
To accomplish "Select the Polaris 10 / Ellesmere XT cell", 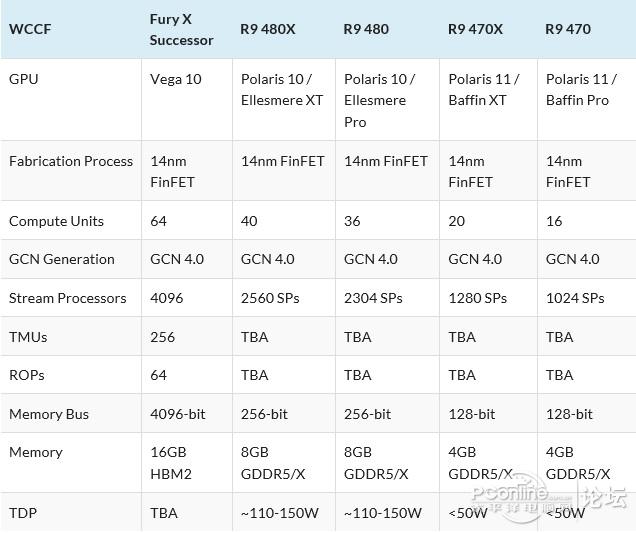I will [x=281, y=89].
